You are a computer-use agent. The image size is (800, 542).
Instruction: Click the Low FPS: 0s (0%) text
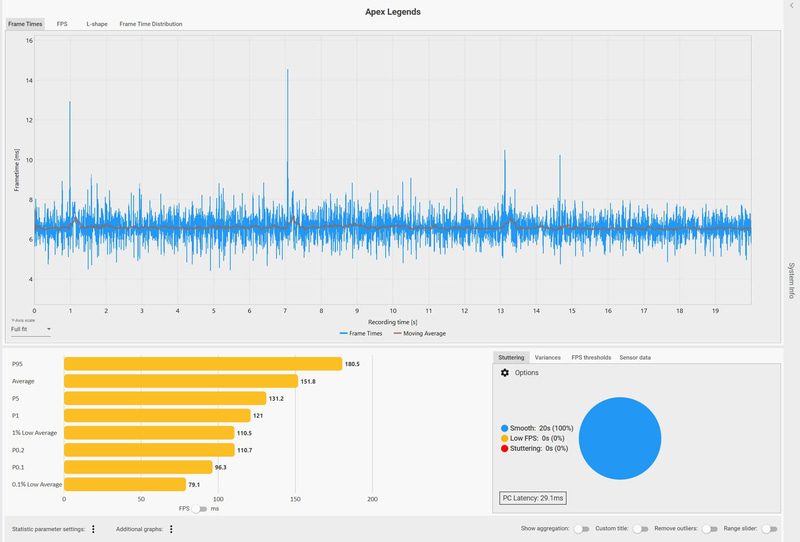point(537,438)
